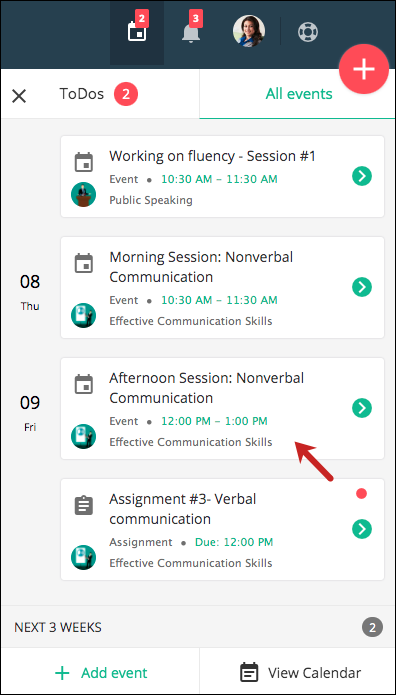
Task: Expand the NEXT 3 WEEKS section
Action: 198,627
